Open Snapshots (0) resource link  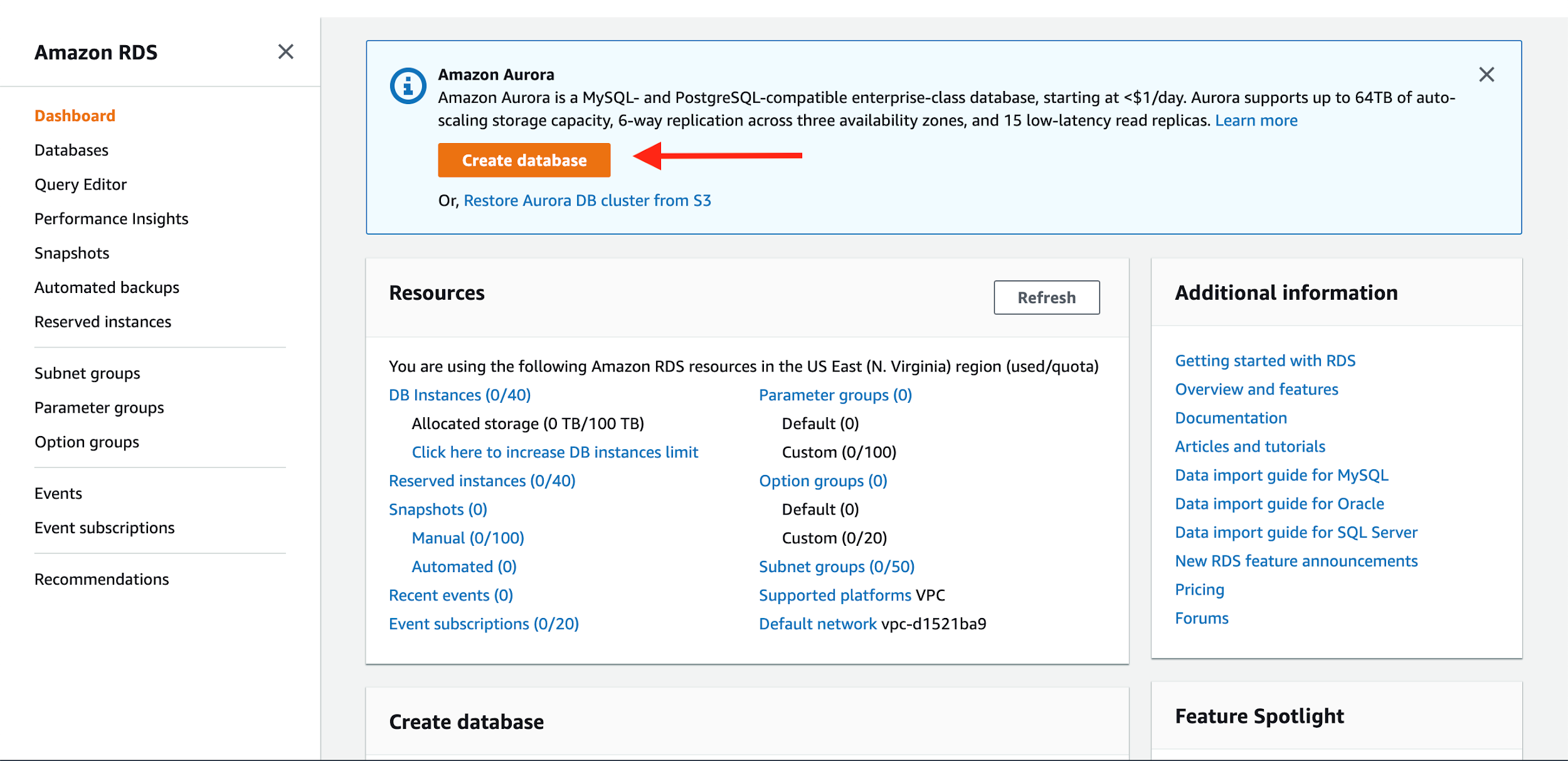pyautogui.click(x=438, y=509)
